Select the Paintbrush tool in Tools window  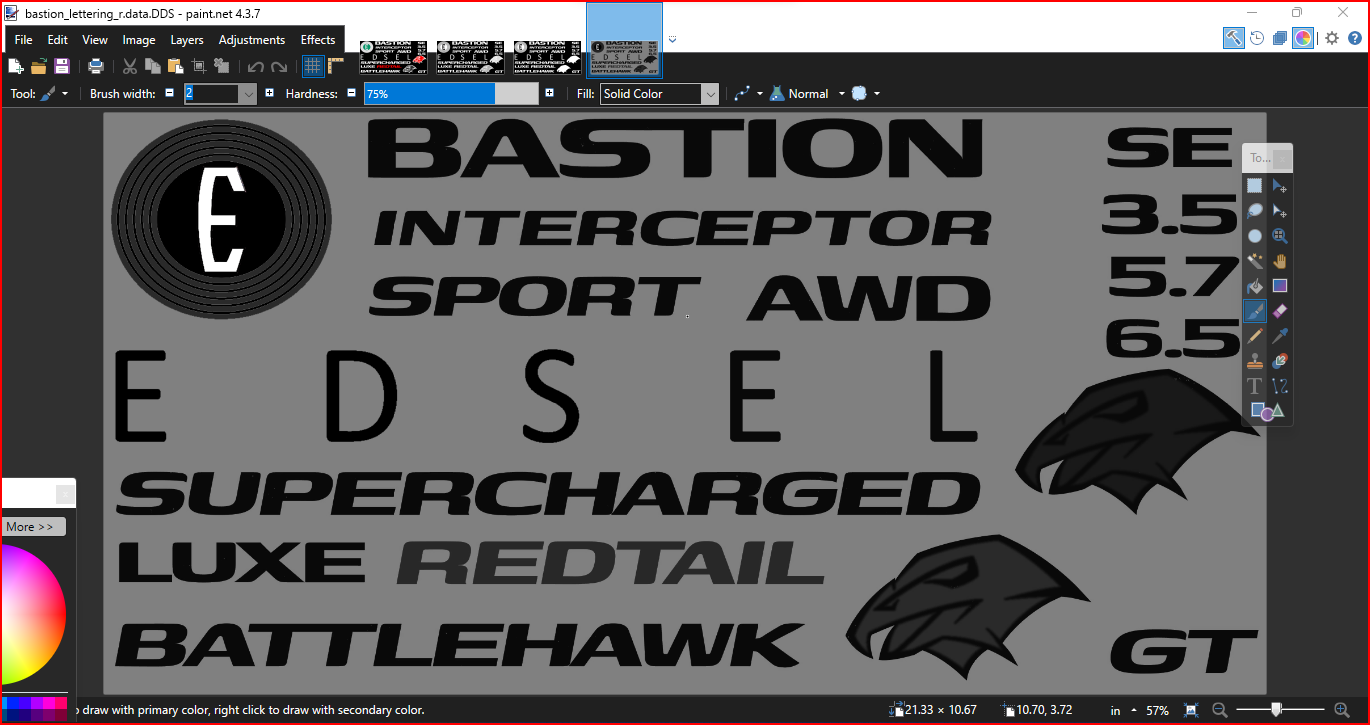(x=1255, y=311)
